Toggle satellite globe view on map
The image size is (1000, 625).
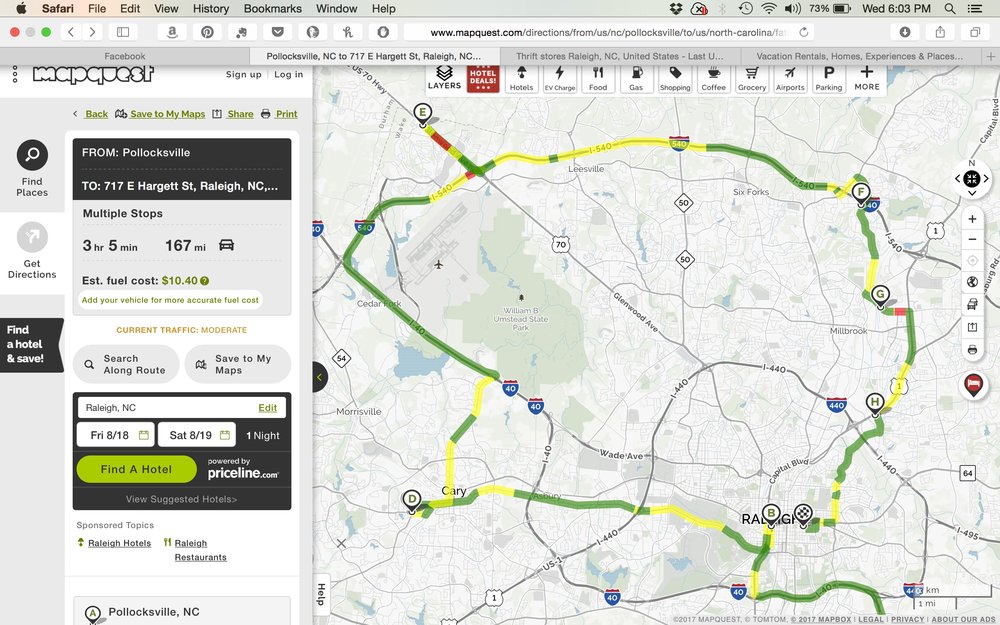(972, 282)
